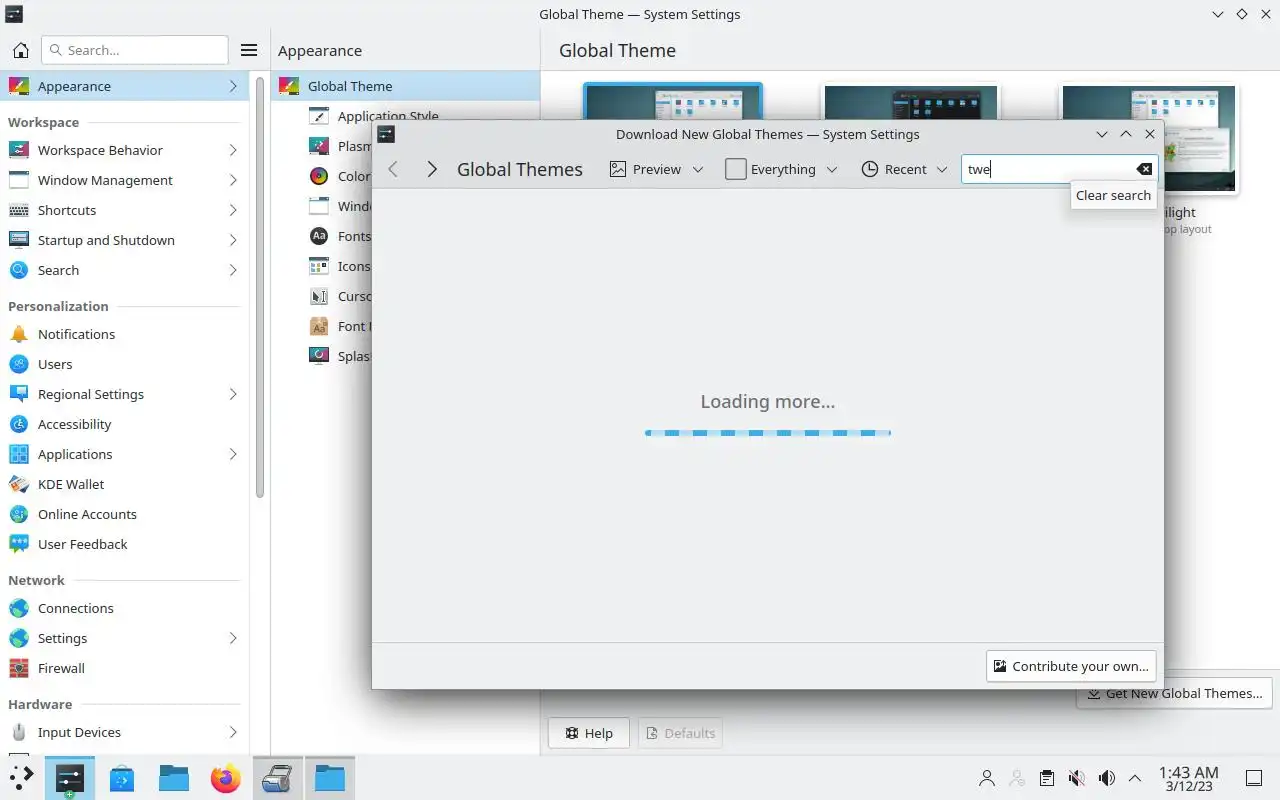This screenshot has width=1280, height=800.
Task: Click the Applications icon
Action: point(19,454)
